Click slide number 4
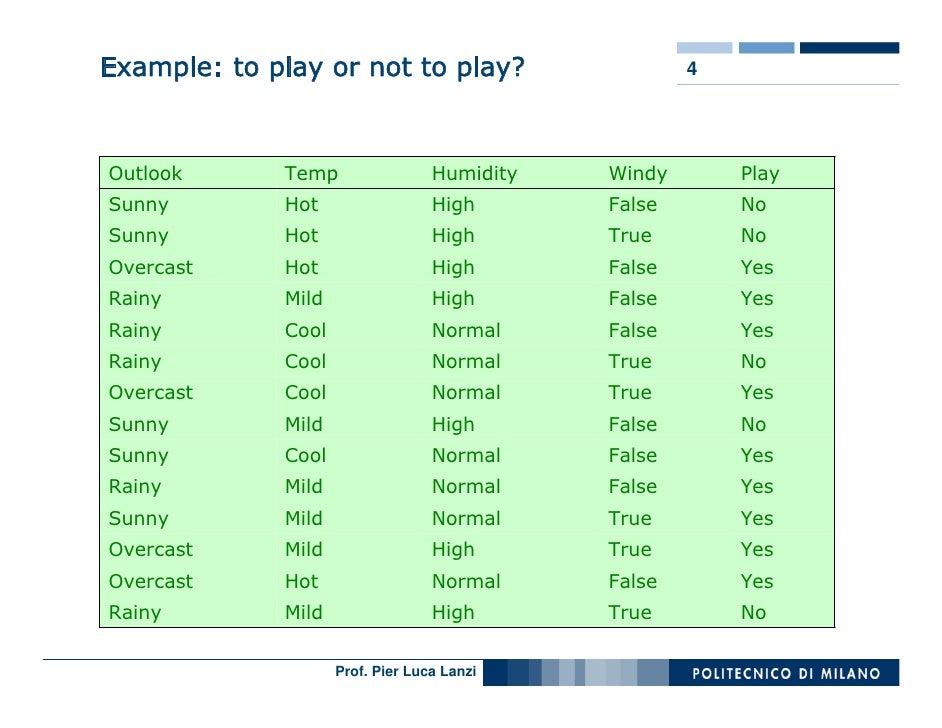Image resolution: width=942 pixels, height=728 pixels. tap(691, 71)
